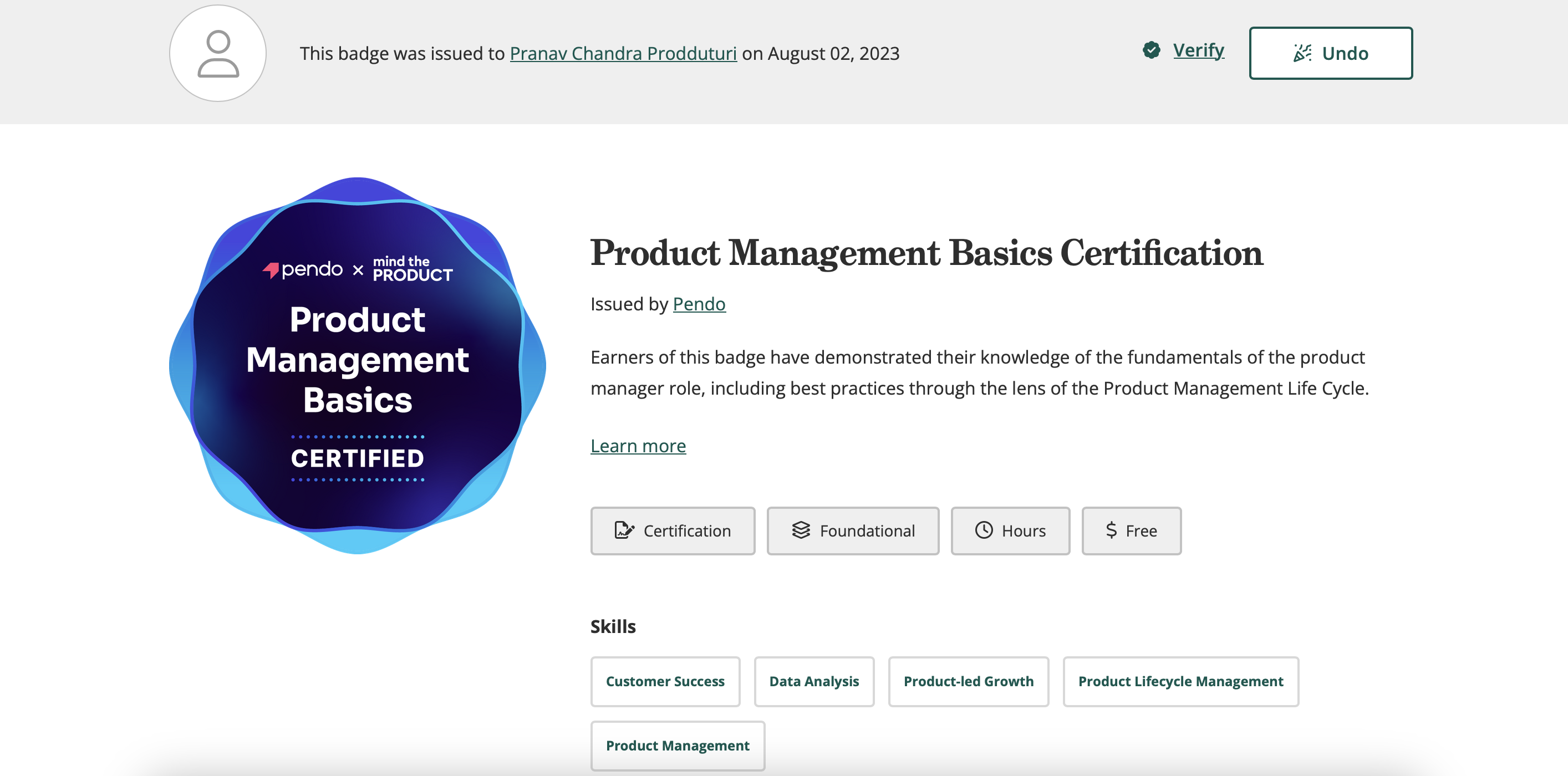Open the Pendo issuer link
Image resolution: width=1568 pixels, height=776 pixels.
699,304
